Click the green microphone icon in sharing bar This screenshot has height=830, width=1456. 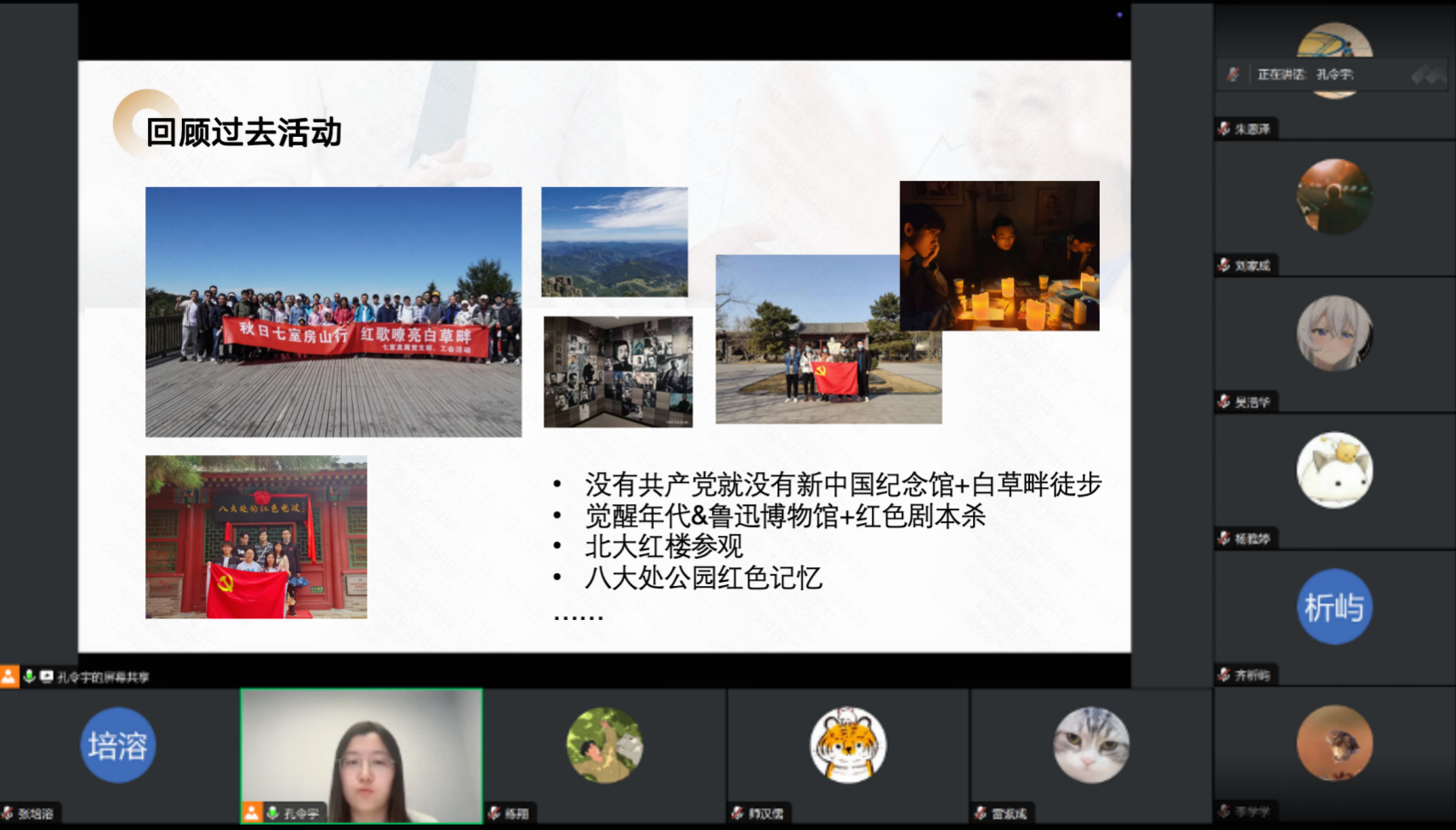[29, 676]
